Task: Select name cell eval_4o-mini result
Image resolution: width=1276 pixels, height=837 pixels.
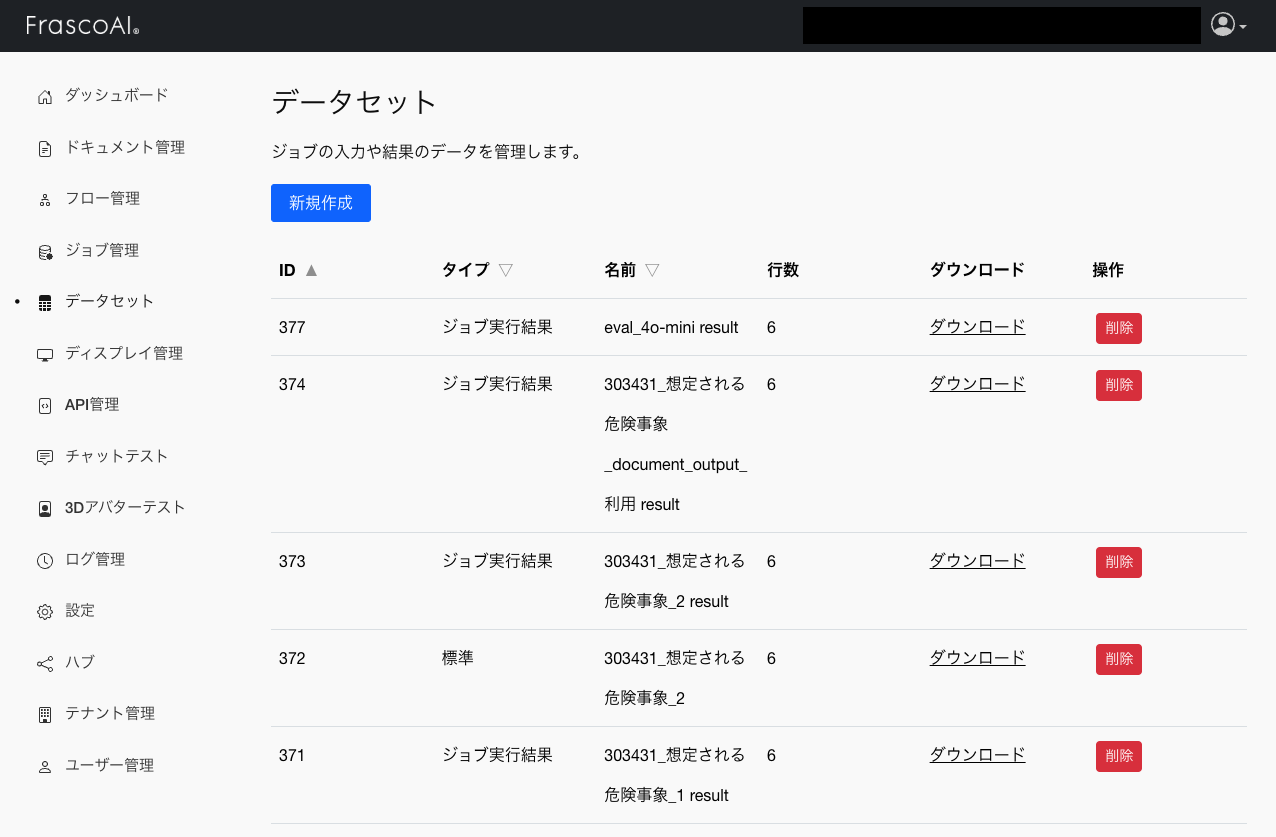Action: click(671, 327)
